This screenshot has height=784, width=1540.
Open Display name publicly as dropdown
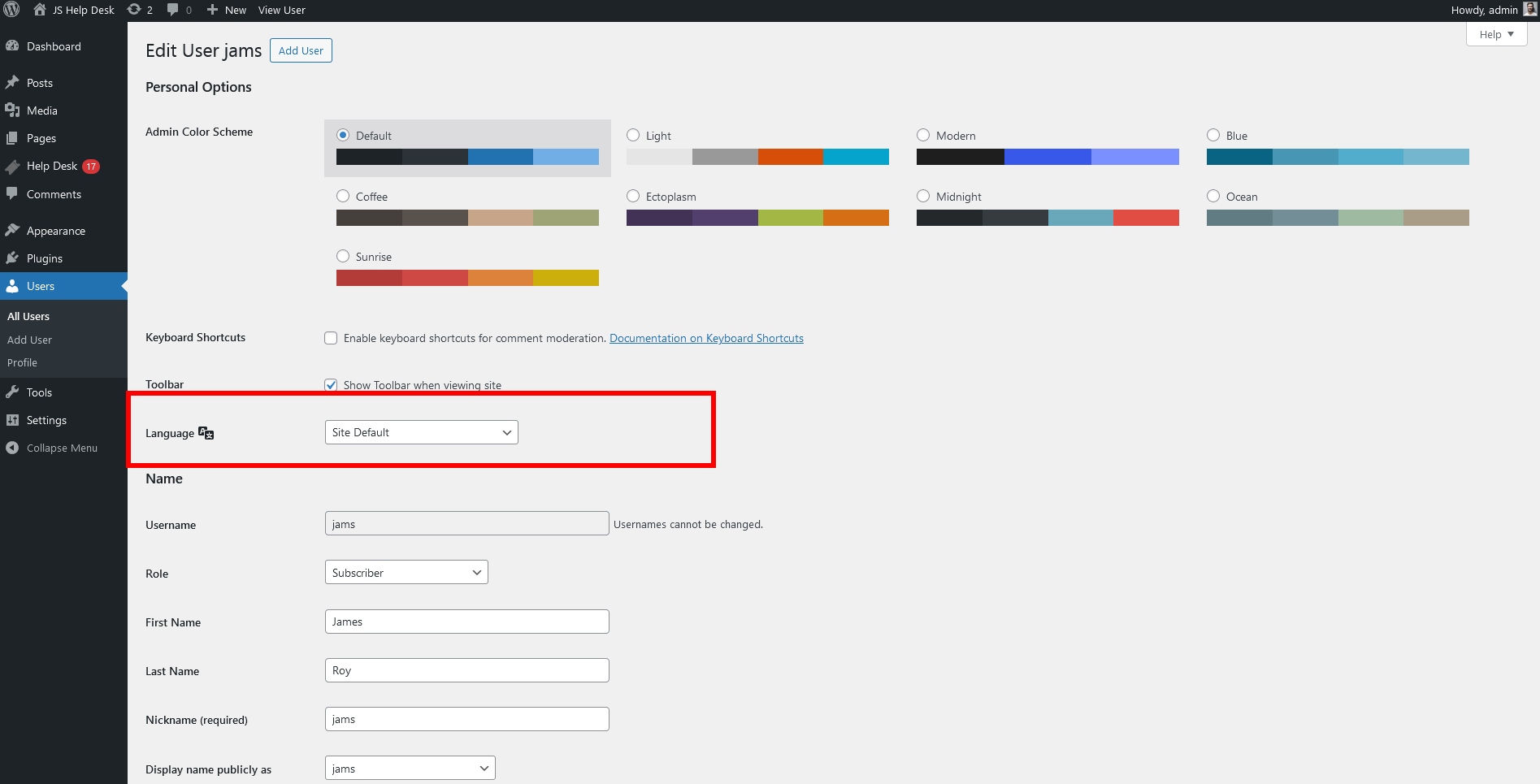410,769
